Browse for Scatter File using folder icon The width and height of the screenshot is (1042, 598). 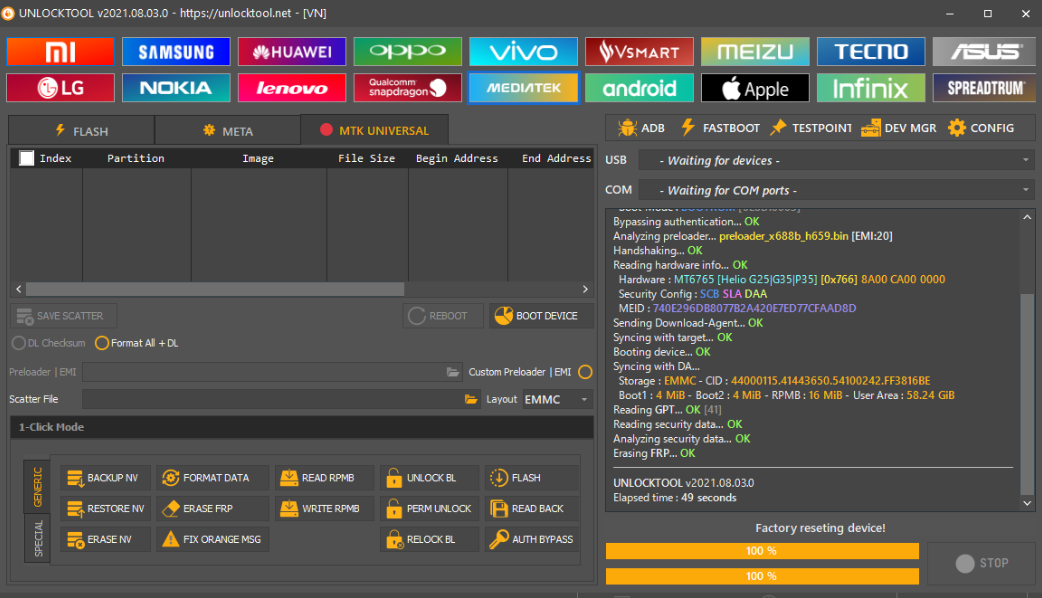(x=471, y=399)
